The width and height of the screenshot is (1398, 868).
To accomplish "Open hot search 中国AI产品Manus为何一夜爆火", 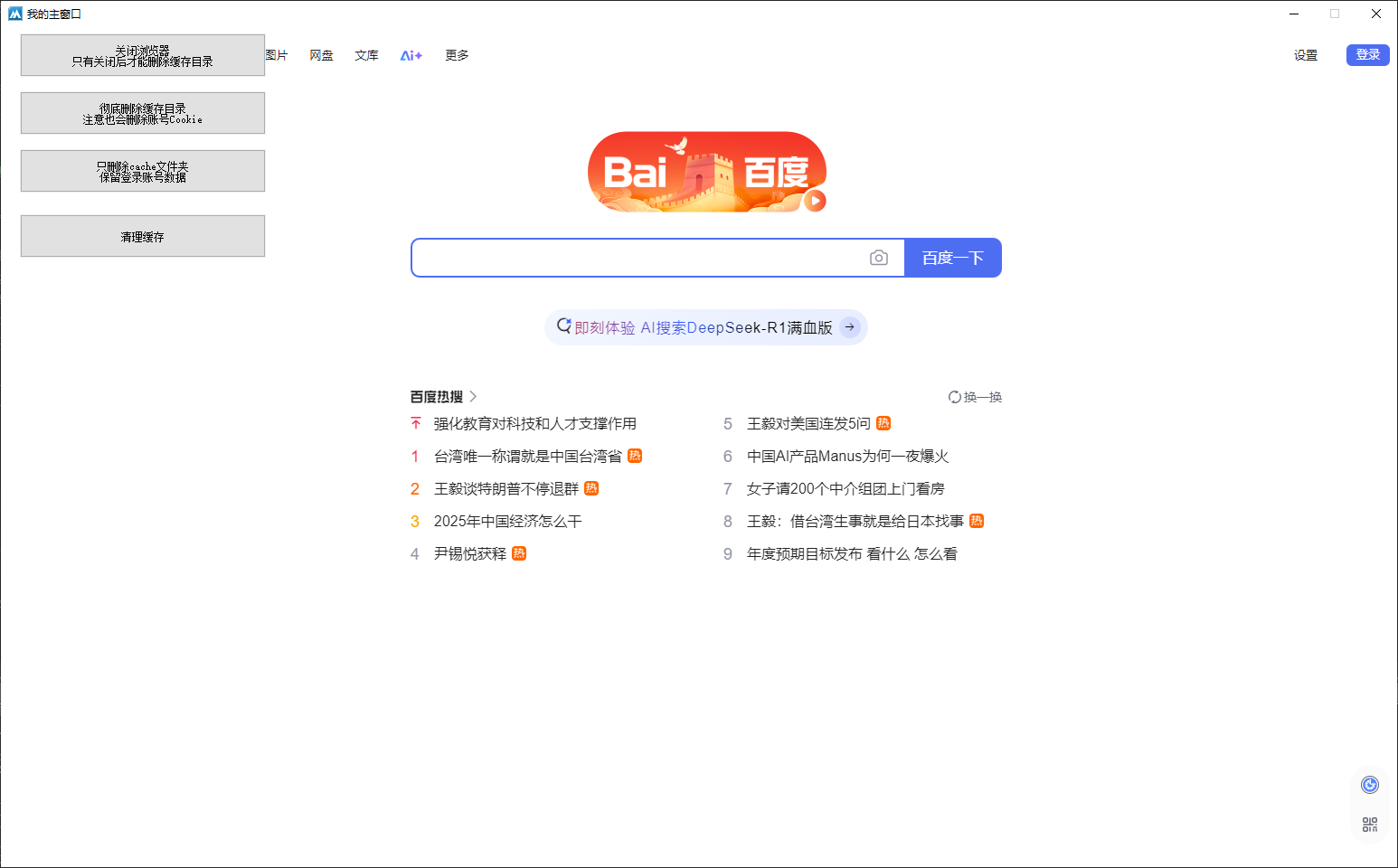I will [848, 456].
